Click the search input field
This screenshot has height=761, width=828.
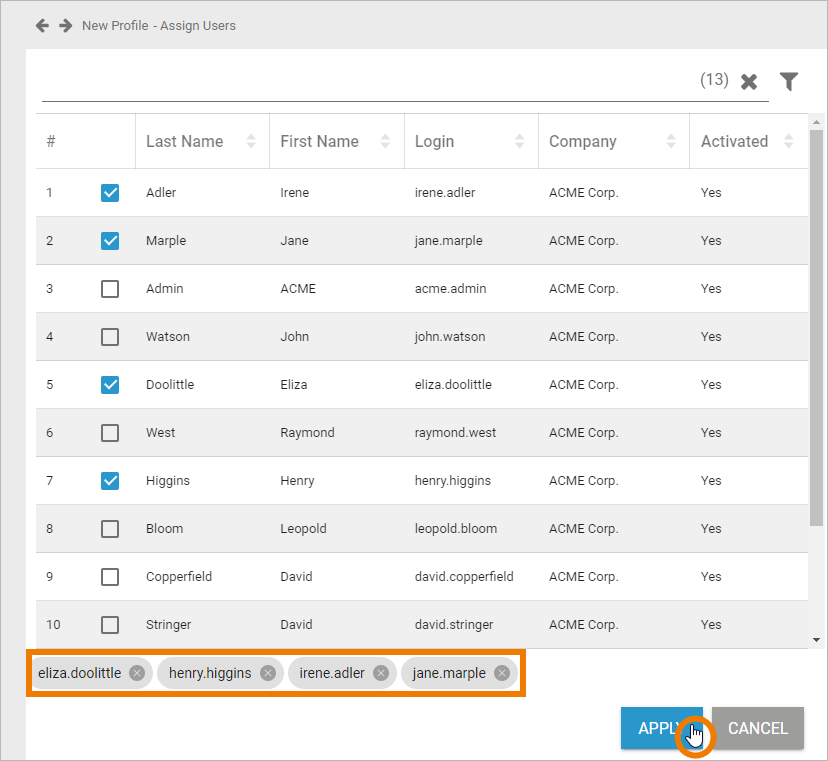click(x=370, y=81)
